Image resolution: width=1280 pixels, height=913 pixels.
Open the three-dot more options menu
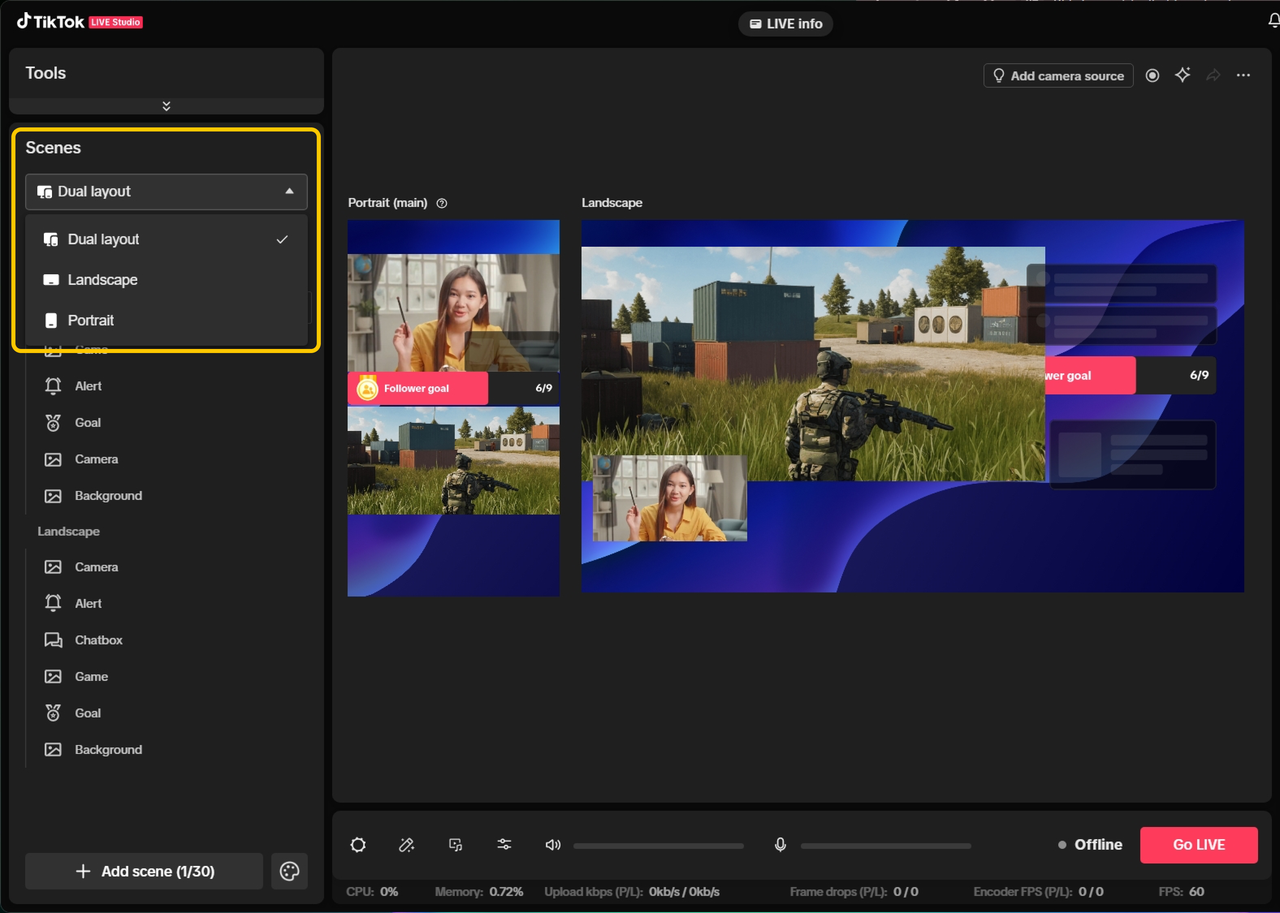click(x=1243, y=76)
